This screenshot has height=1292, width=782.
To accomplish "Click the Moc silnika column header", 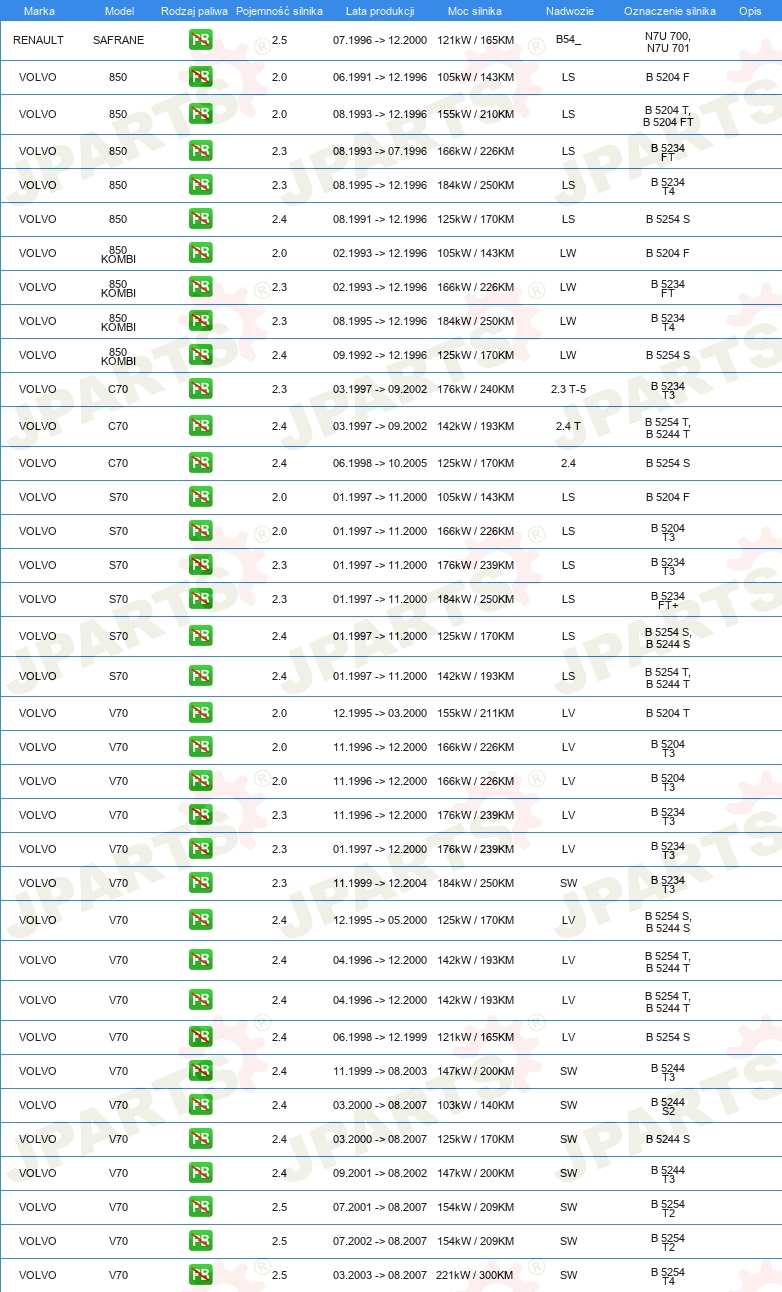I will pos(475,10).
